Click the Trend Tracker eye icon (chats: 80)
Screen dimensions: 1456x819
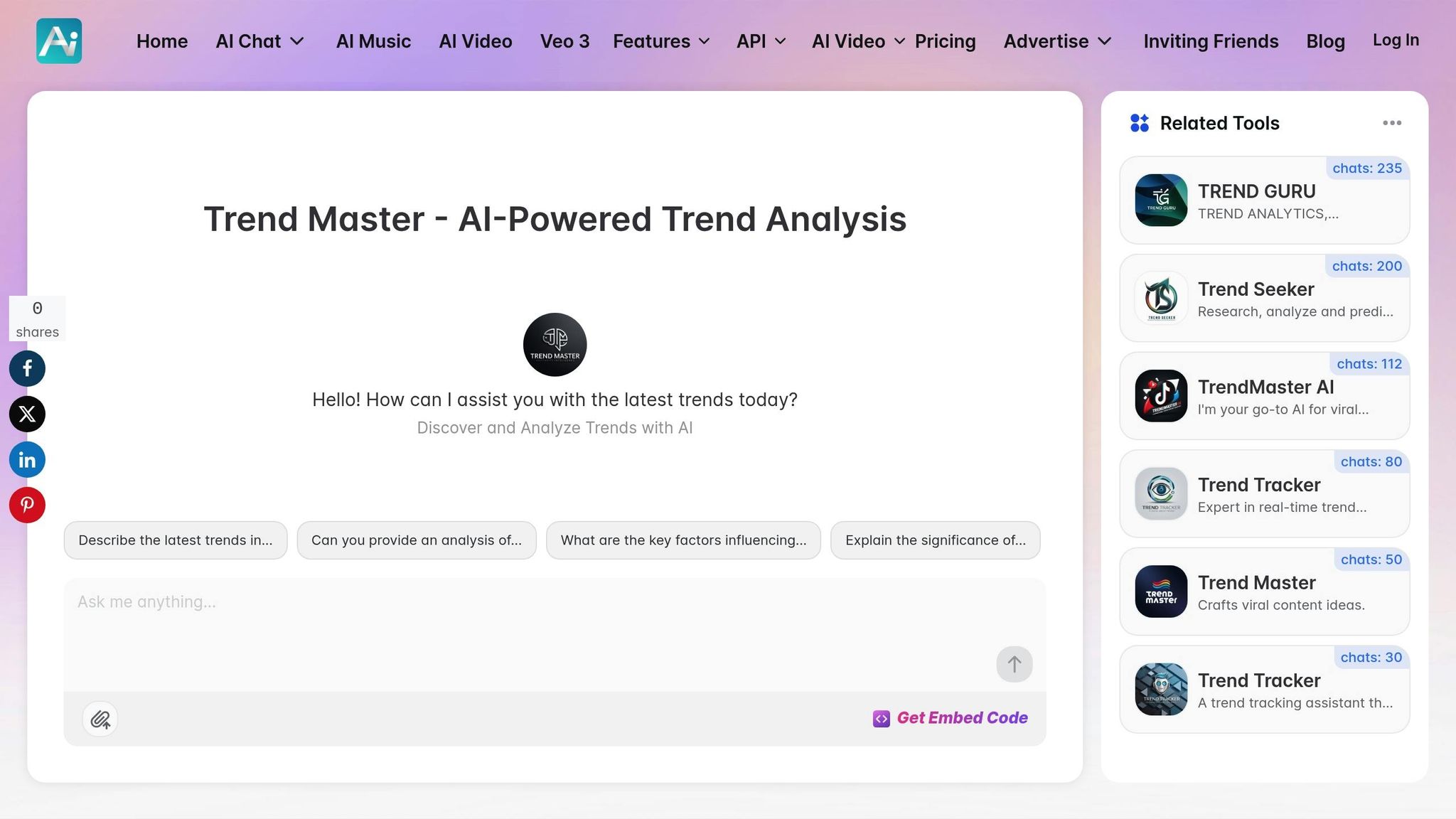[1161, 493]
